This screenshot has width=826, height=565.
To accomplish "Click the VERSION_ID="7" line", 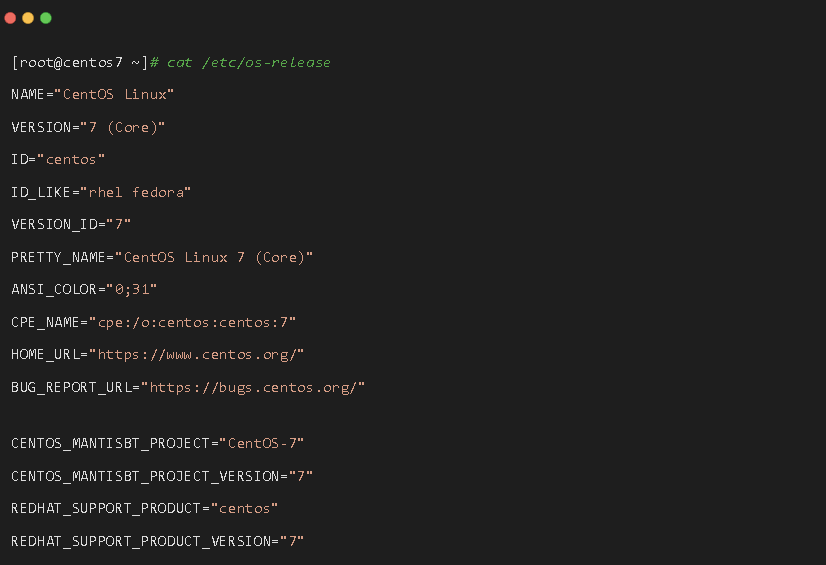I will pos(71,224).
